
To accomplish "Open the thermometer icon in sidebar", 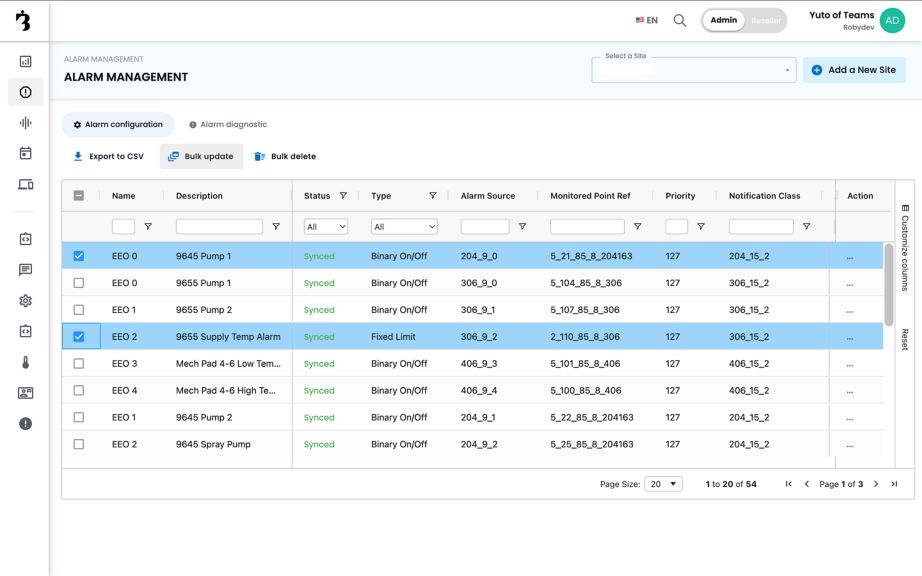I will pyautogui.click(x=25, y=362).
